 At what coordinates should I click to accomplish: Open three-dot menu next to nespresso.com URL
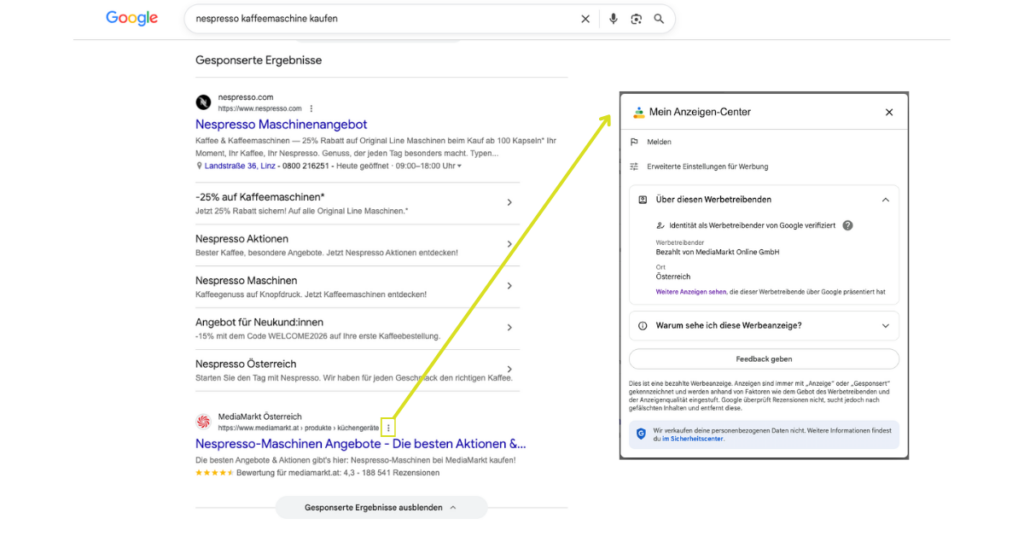coord(312,108)
